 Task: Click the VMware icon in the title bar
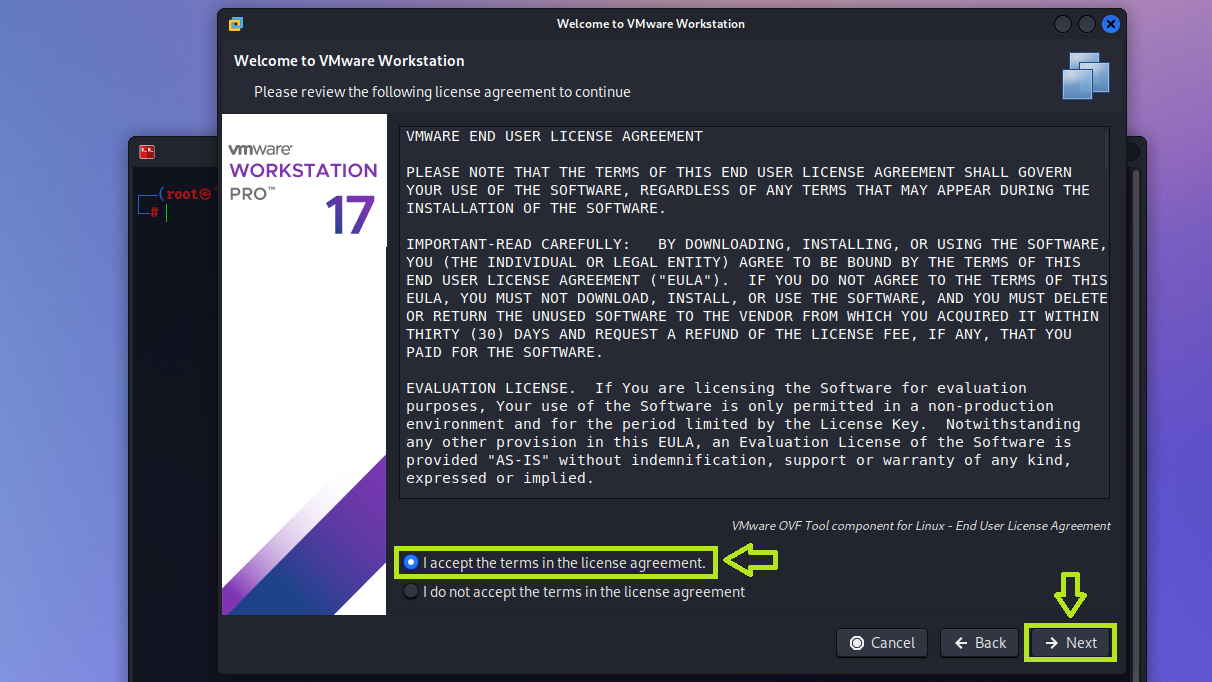[x=236, y=24]
